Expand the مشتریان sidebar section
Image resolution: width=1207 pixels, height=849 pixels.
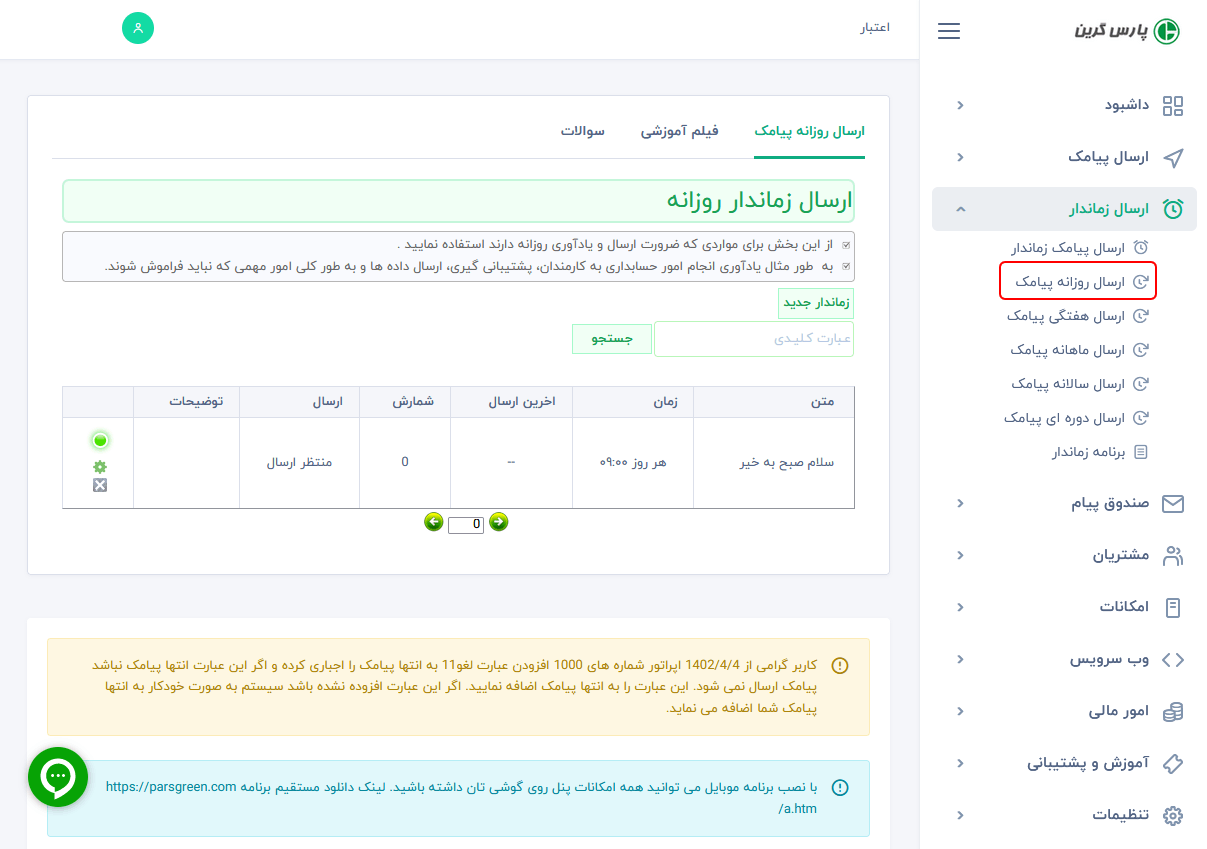tap(960, 555)
